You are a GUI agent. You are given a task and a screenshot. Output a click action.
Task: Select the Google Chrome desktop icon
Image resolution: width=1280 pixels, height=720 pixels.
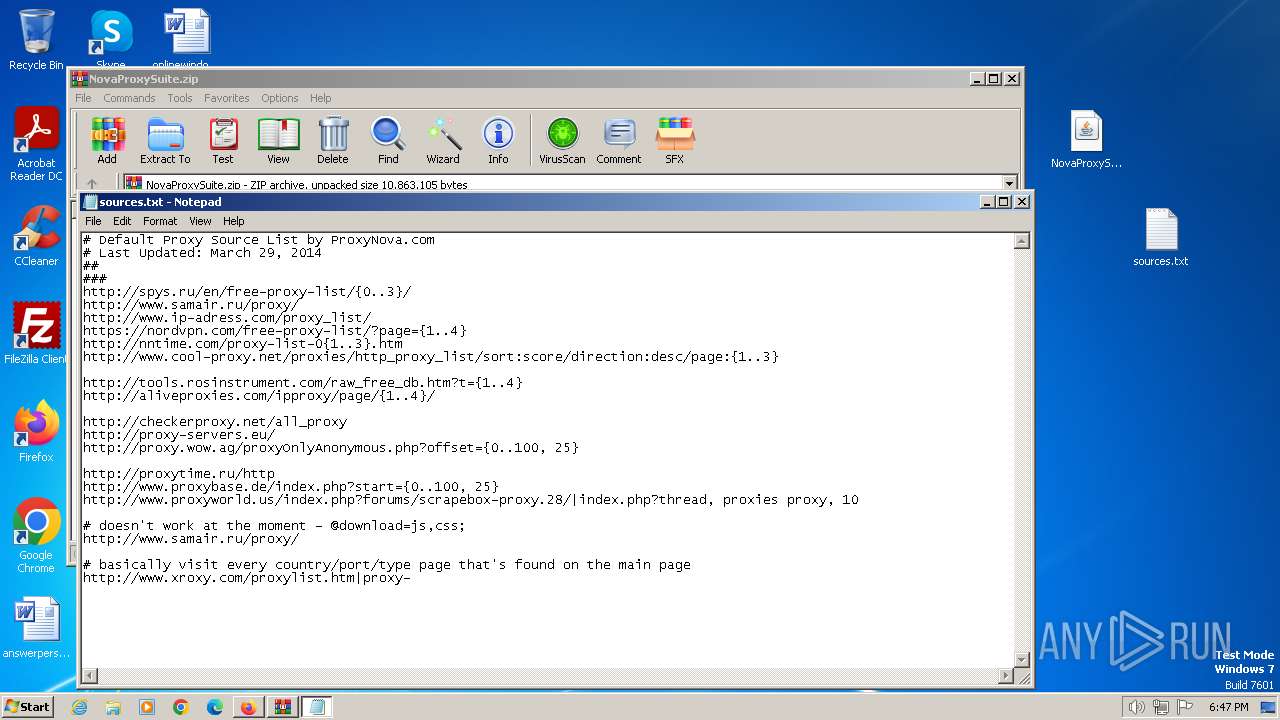pos(36,535)
